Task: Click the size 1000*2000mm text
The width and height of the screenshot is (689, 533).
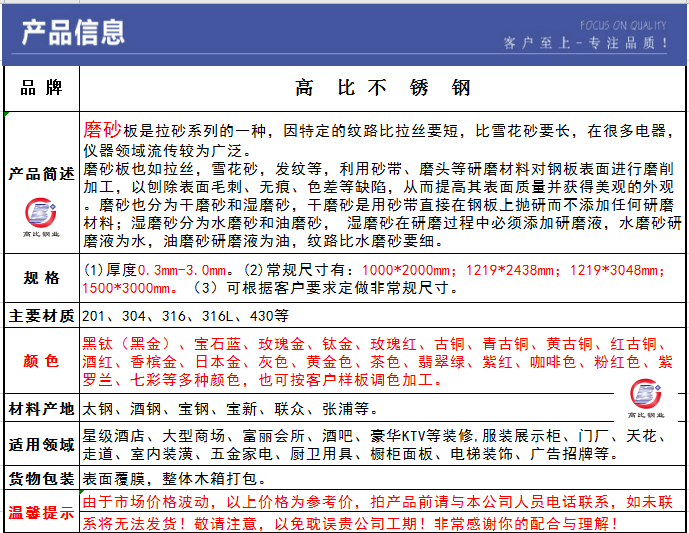Action: pyautogui.click(x=406, y=270)
